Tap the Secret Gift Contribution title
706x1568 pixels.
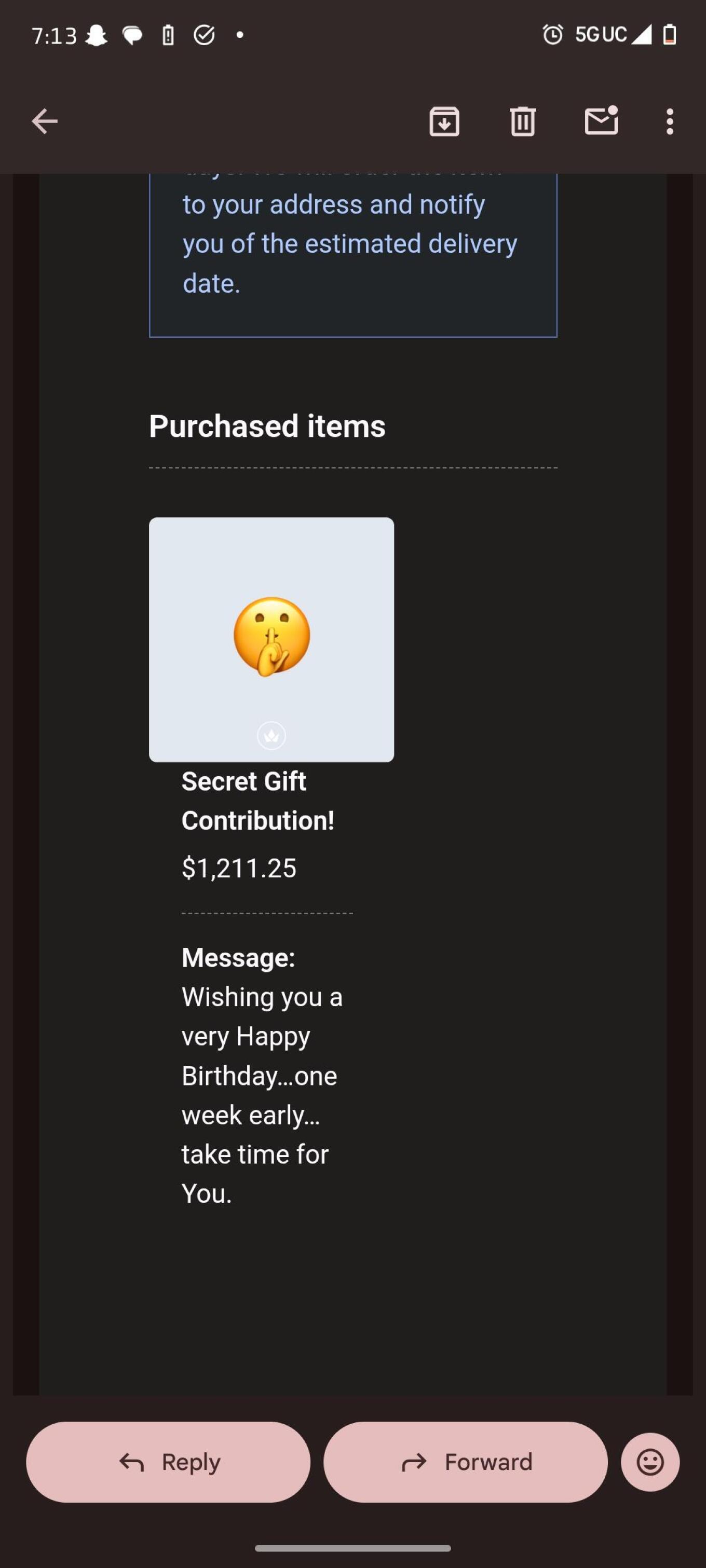(257, 801)
